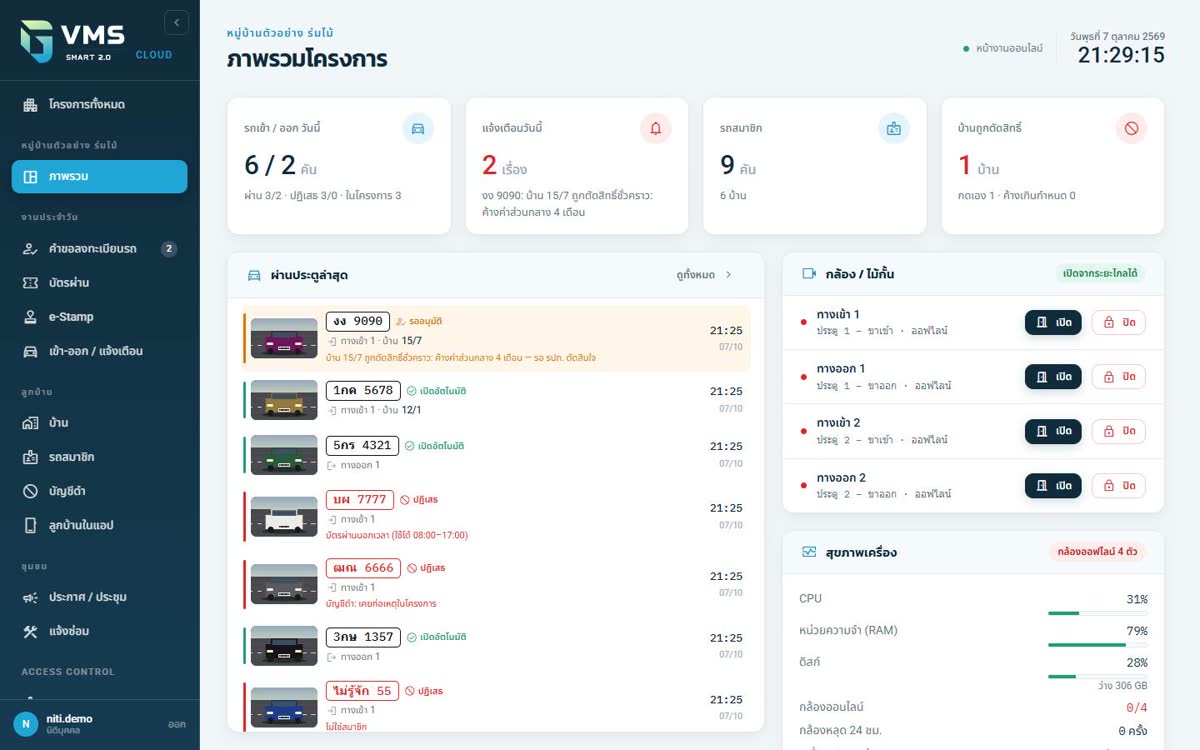Click the 6 / 2 คัน value

(280, 166)
